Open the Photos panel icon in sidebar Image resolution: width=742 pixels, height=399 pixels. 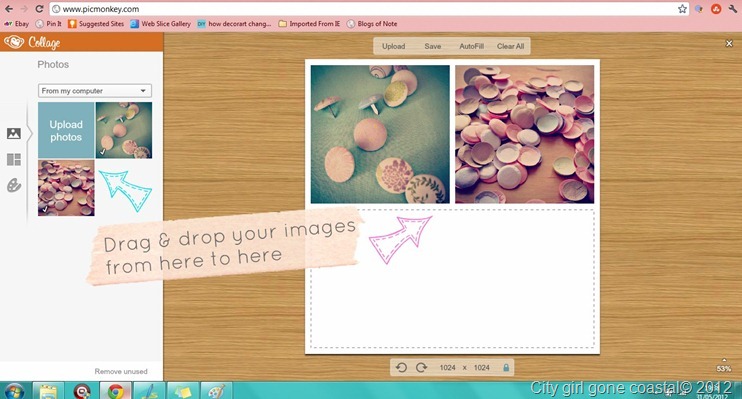click(x=14, y=133)
